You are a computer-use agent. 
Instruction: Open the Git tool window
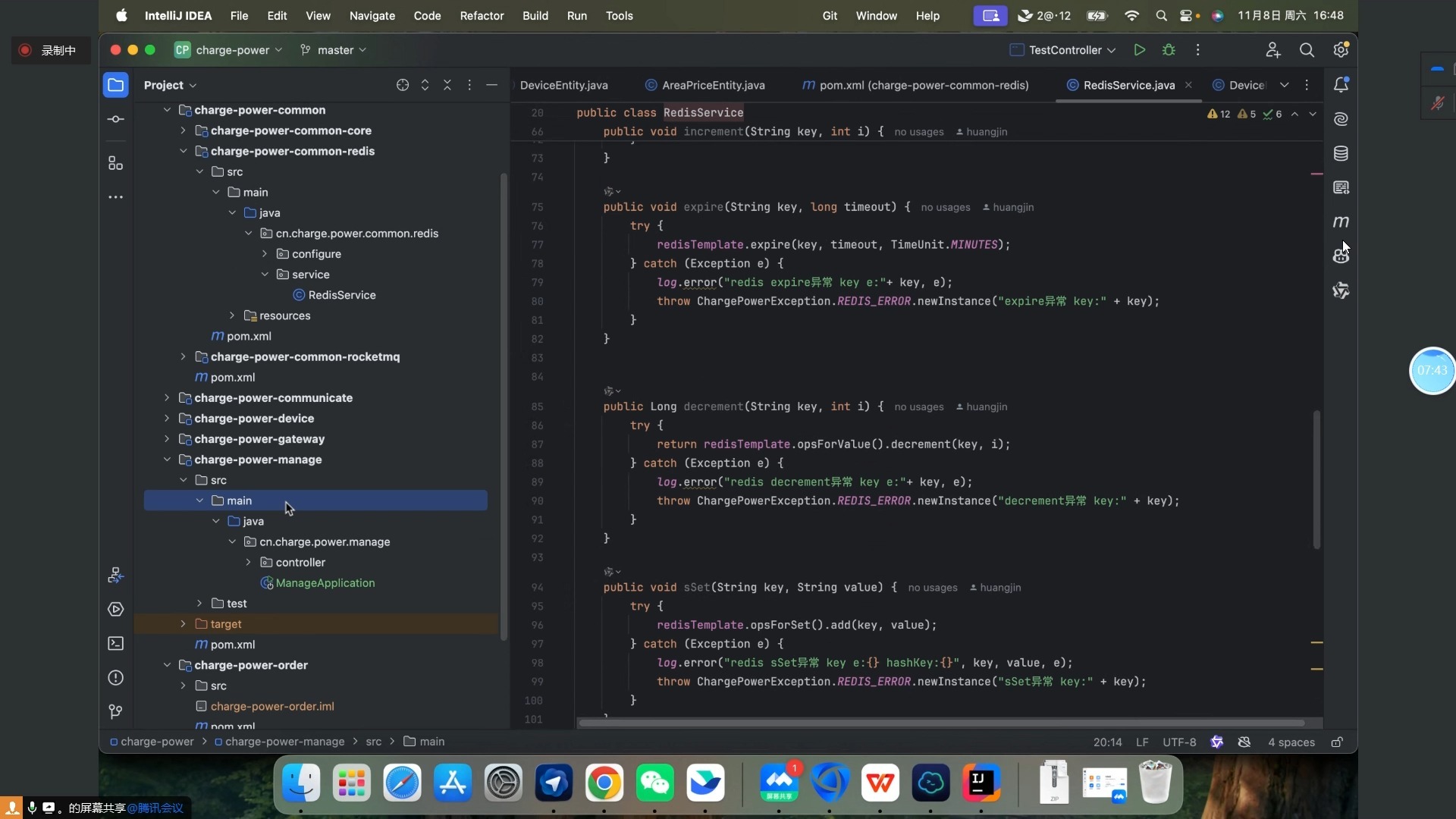coord(115,711)
